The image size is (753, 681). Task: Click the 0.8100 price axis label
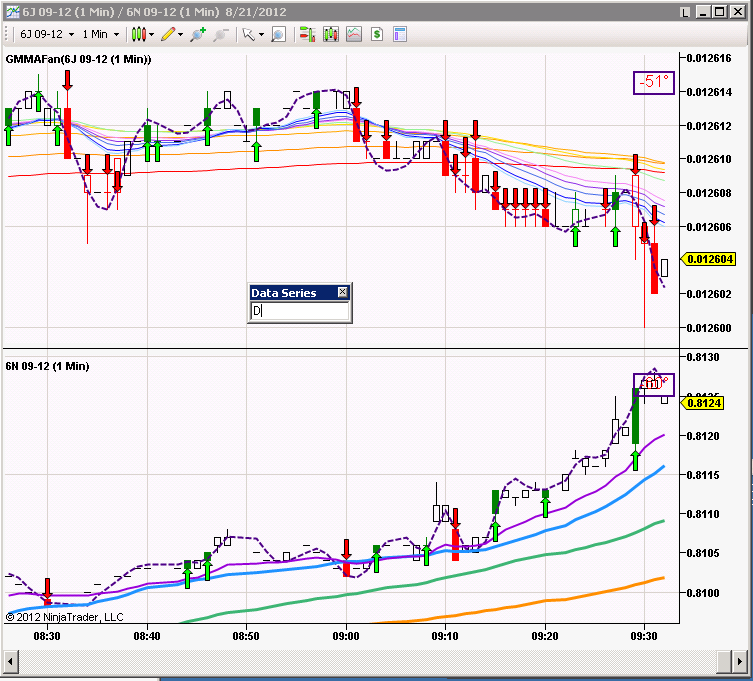pyautogui.click(x=703, y=593)
